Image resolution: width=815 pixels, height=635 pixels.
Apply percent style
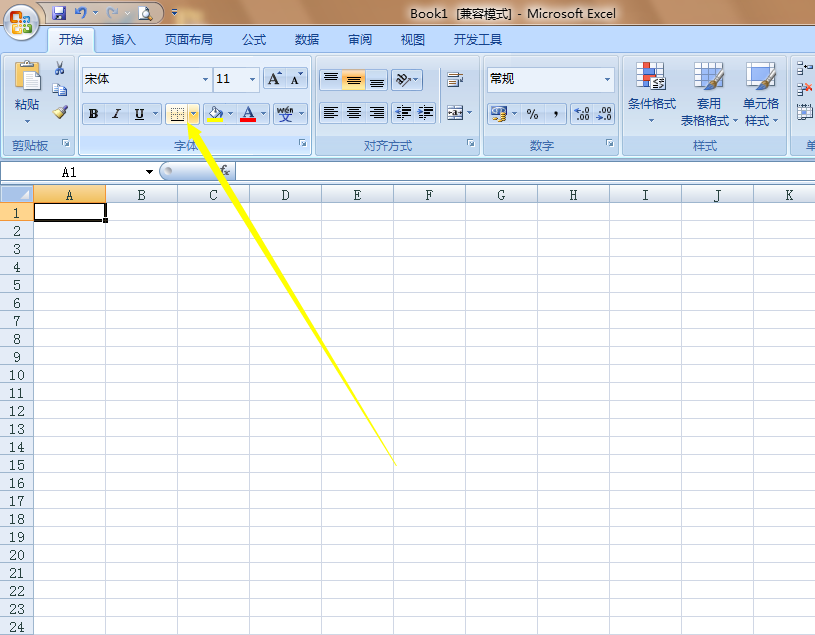coord(532,114)
